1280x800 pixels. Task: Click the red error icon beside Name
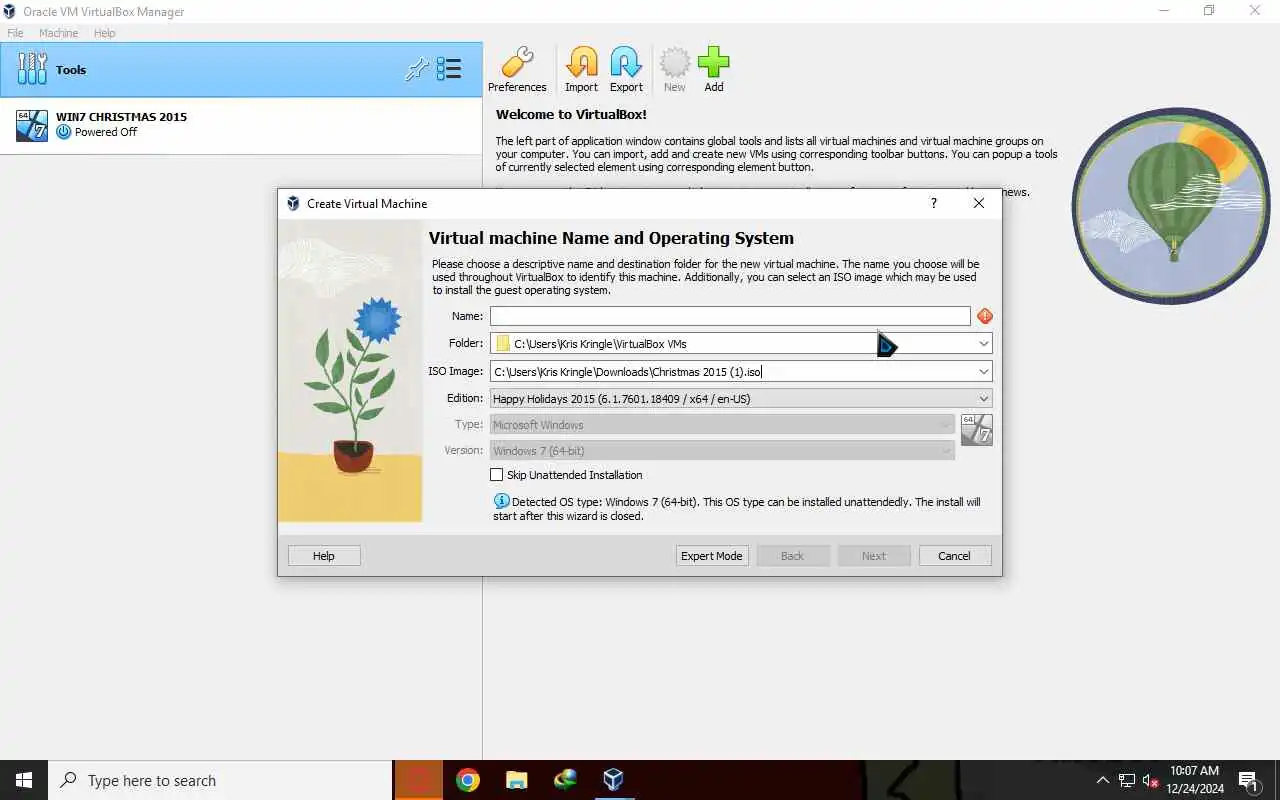985,316
